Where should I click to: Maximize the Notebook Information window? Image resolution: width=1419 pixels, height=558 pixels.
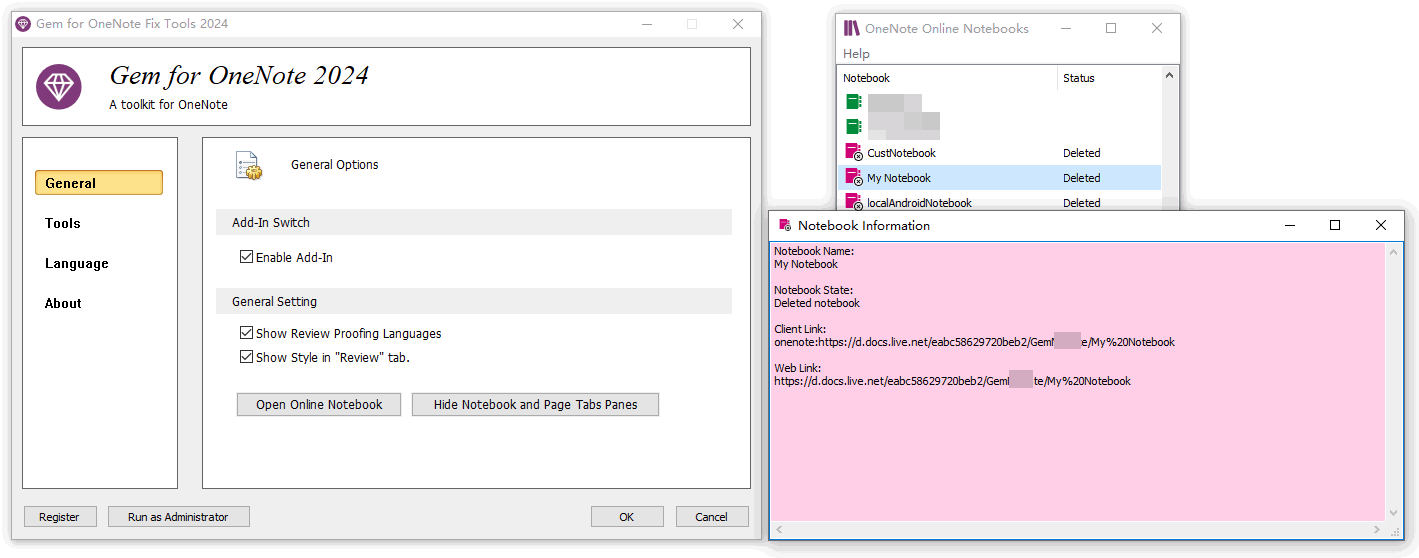pyautogui.click(x=1334, y=226)
